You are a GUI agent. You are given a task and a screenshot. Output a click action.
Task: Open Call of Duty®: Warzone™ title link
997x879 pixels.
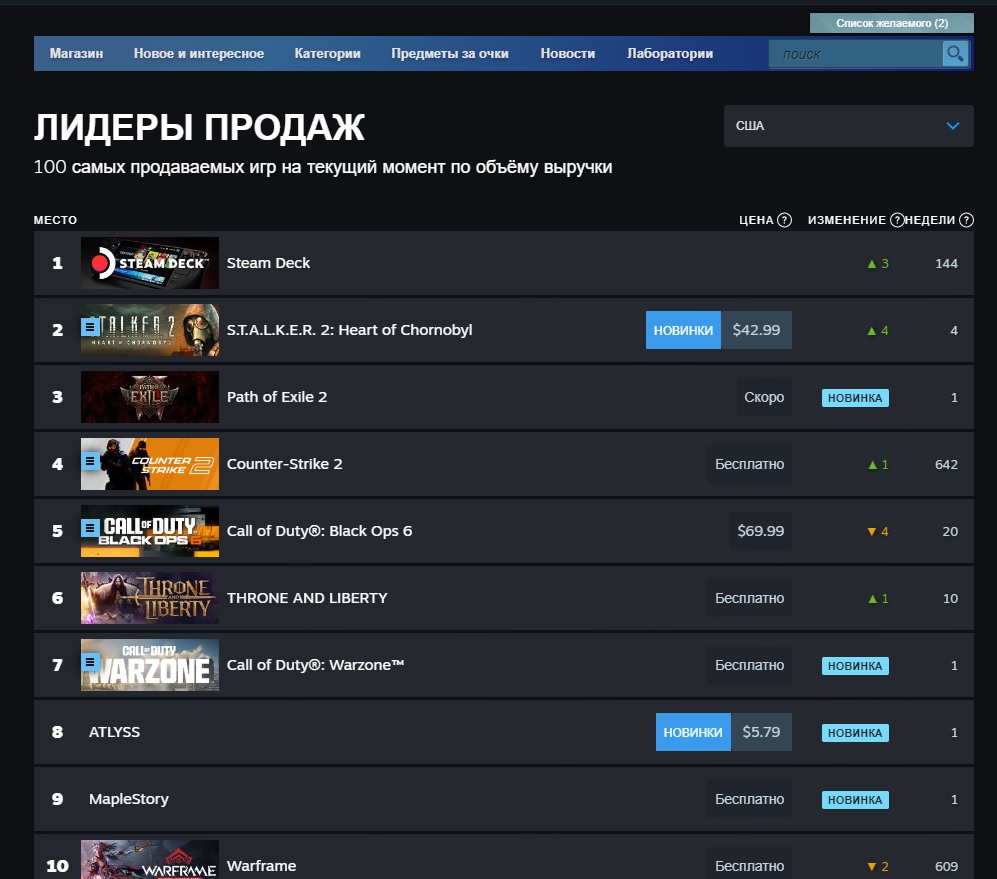(x=315, y=665)
